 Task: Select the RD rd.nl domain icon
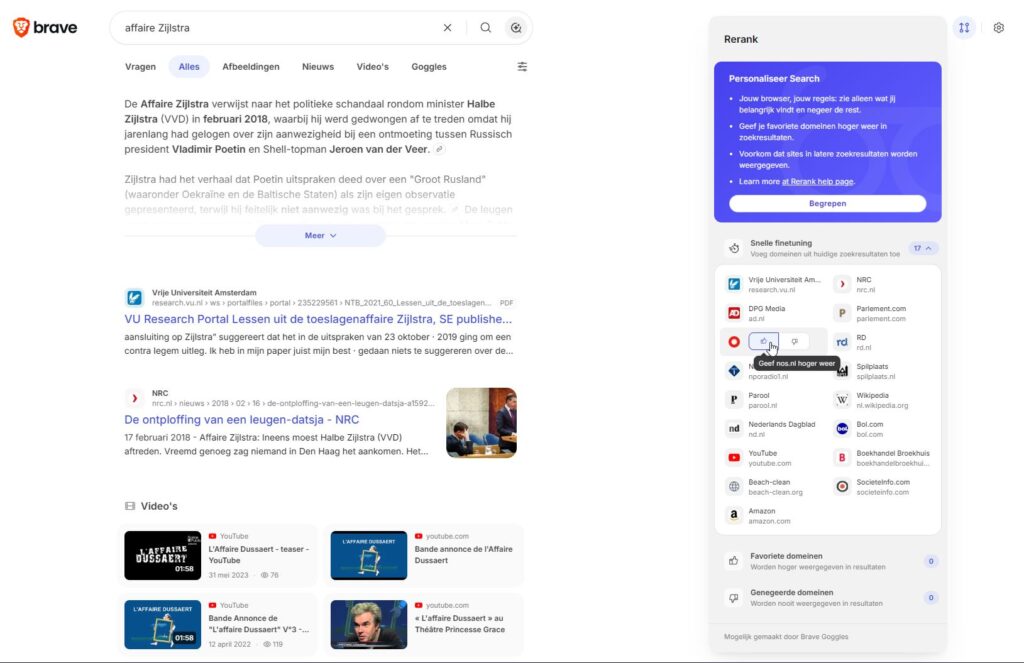[x=842, y=342]
